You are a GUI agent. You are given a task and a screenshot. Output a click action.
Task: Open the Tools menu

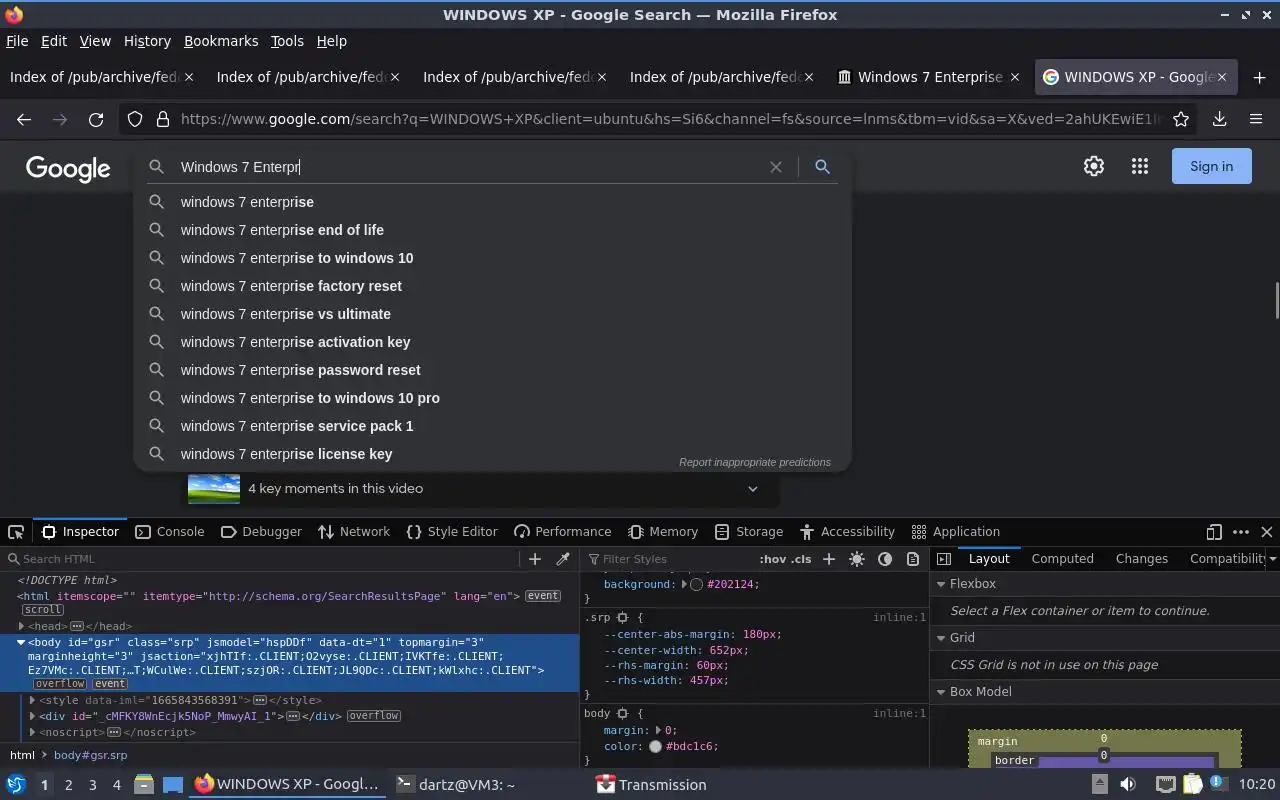point(287,41)
